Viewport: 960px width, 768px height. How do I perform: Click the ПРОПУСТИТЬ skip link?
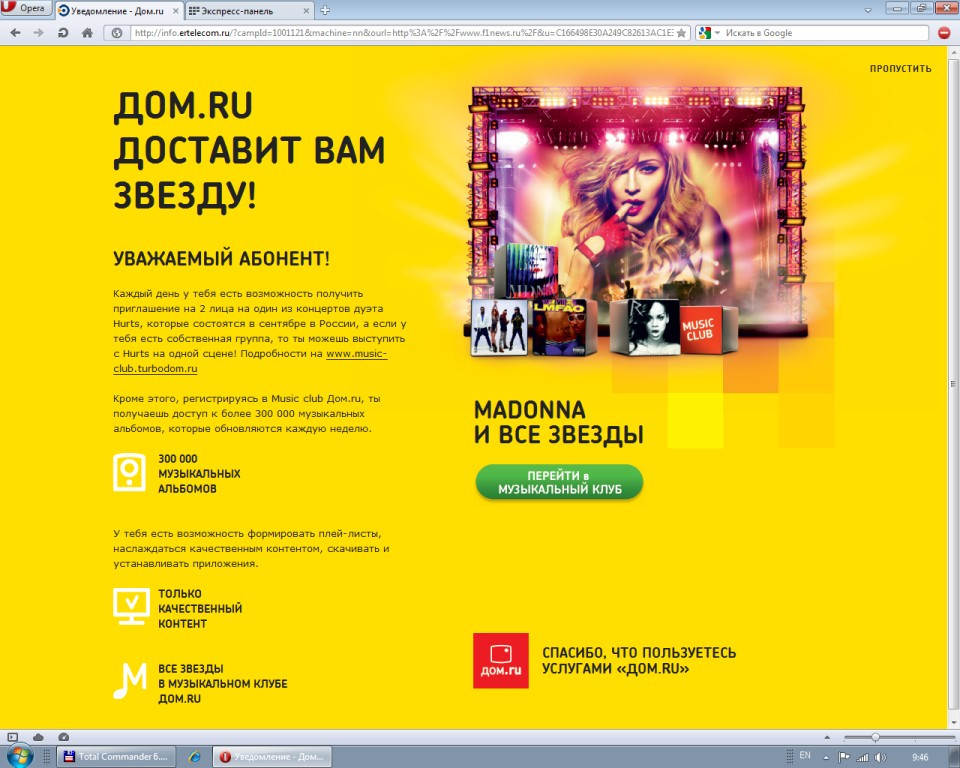901,69
